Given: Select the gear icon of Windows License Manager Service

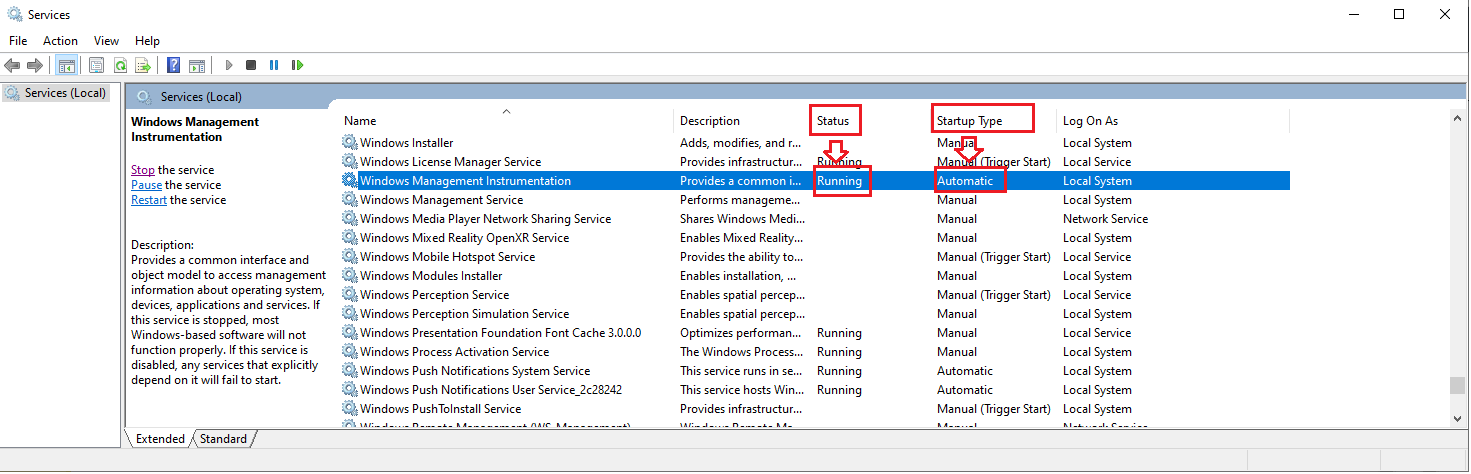Looking at the screenshot, I should coord(349,162).
